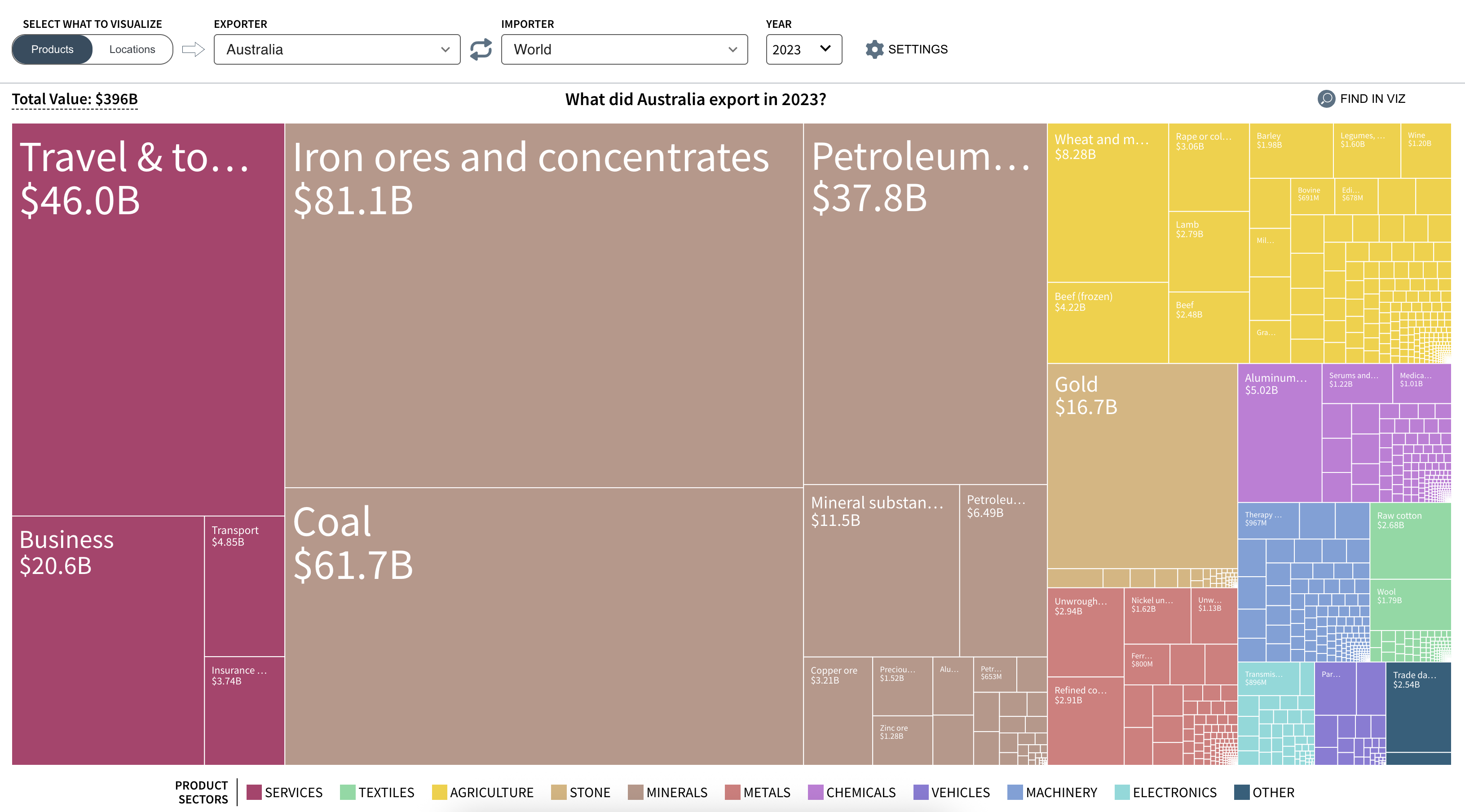Click the right arrow icon beside Locations
Image resolution: width=1465 pixels, height=812 pixels.
pyautogui.click(x=193, y=49)
